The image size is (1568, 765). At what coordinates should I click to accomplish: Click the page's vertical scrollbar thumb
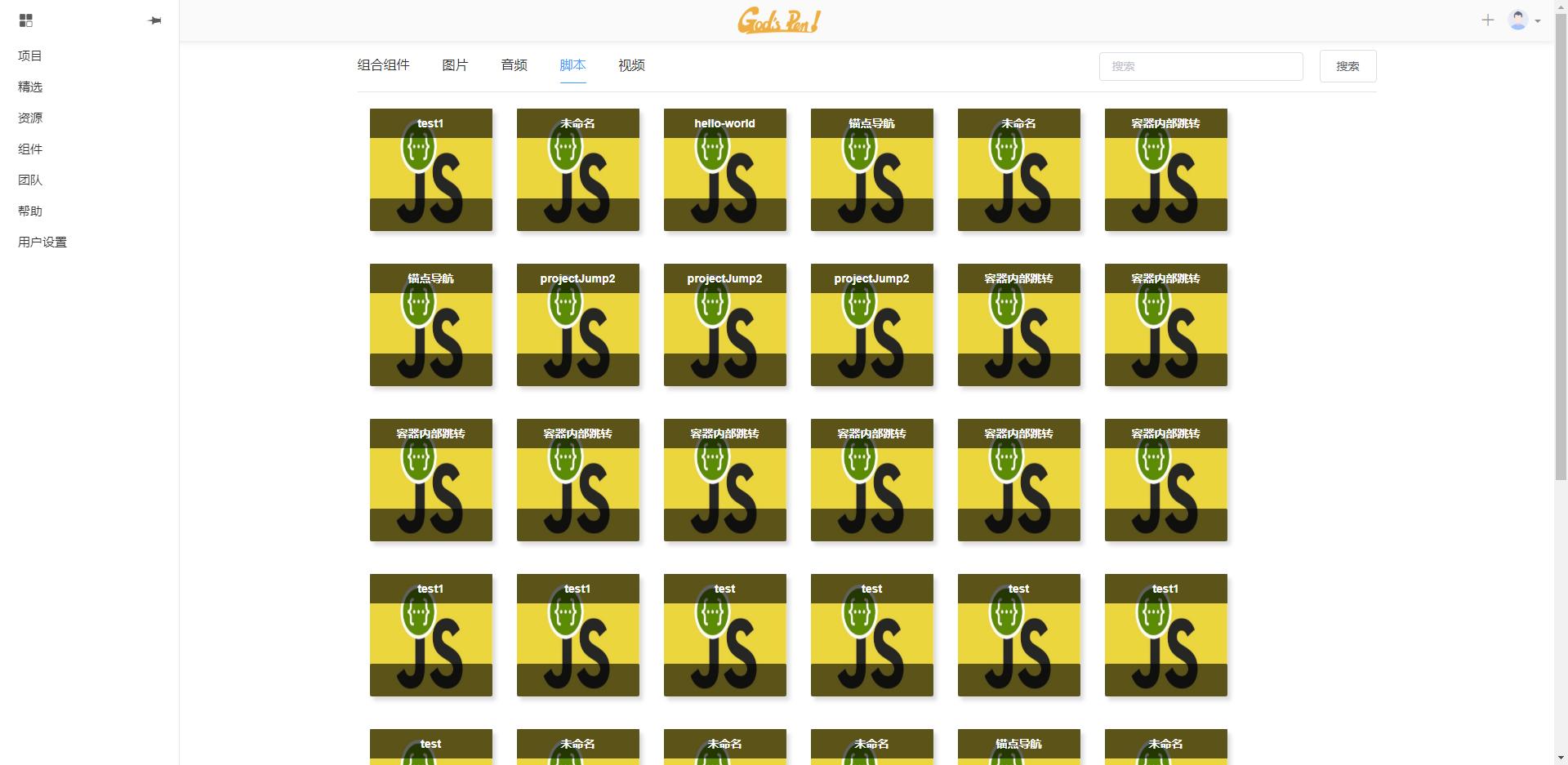1561,247
